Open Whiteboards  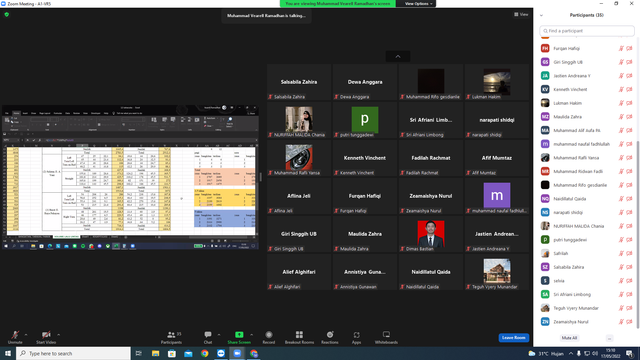pos(386,338)
